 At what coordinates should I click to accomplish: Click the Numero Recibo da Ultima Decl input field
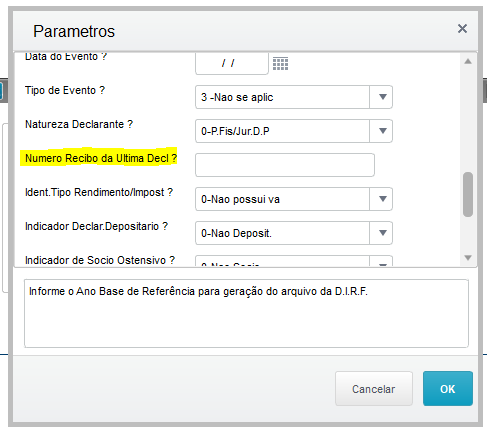pos(285,165)
